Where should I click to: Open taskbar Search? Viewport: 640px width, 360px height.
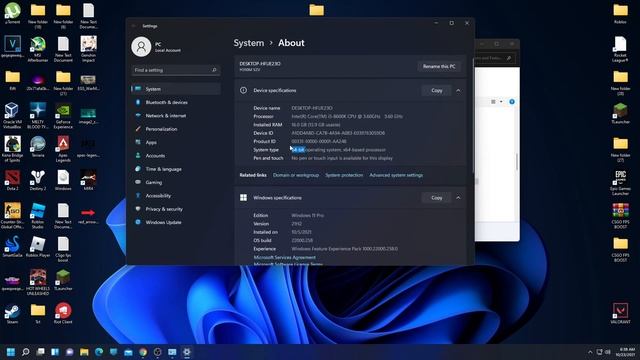[x=26, y=352]
